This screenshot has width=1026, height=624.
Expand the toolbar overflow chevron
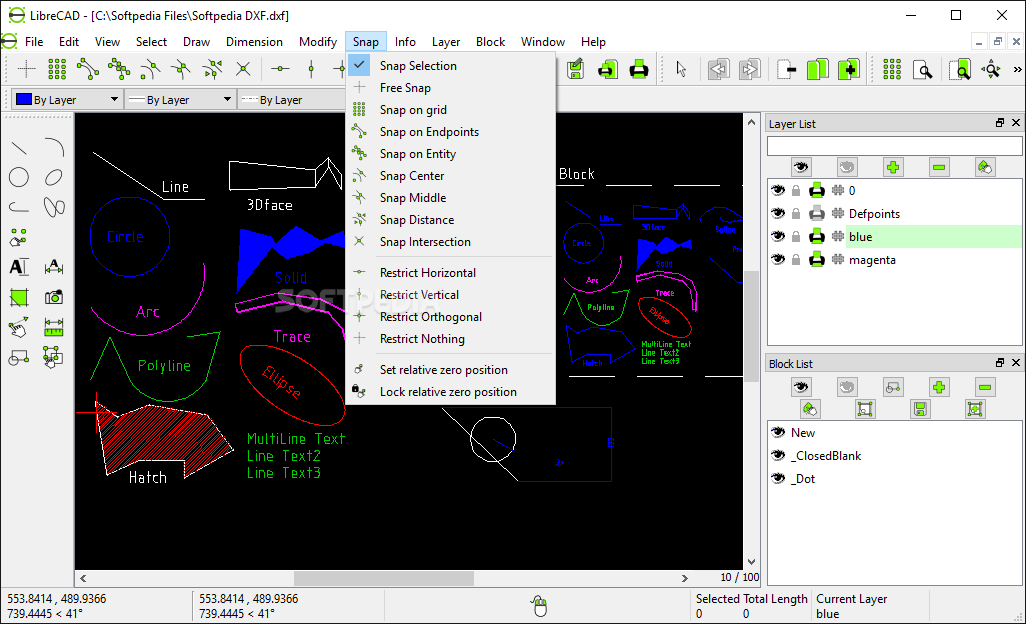coord(1017,69)
